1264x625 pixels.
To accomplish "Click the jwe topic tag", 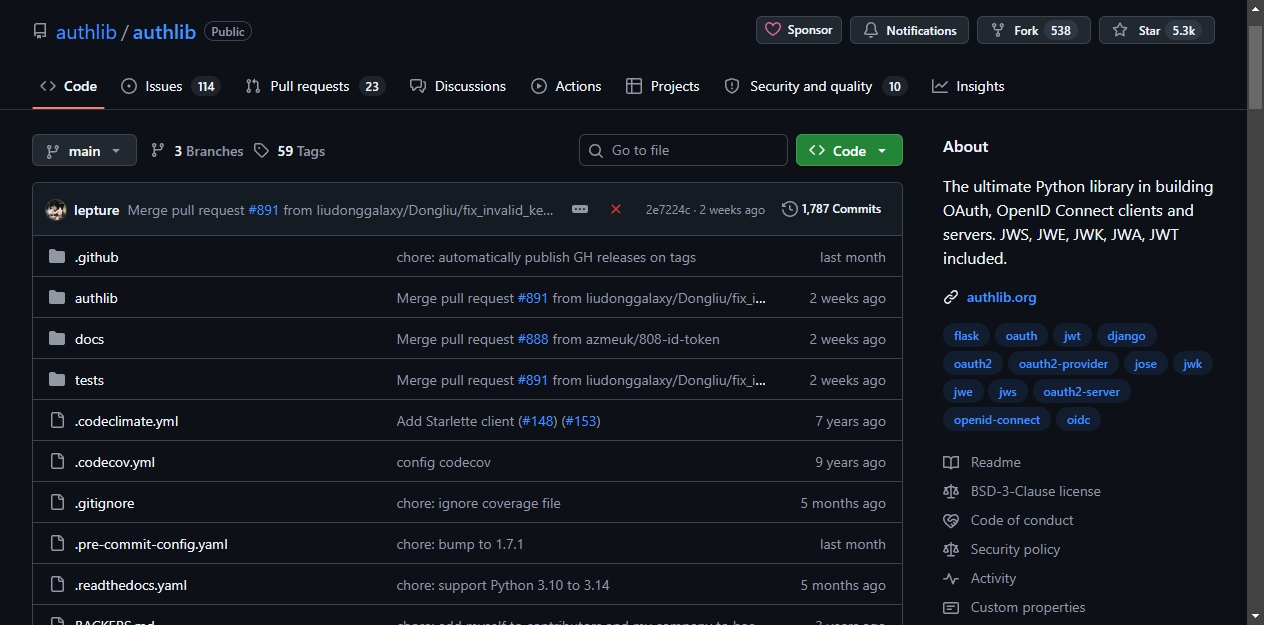I will pos(963,392).
